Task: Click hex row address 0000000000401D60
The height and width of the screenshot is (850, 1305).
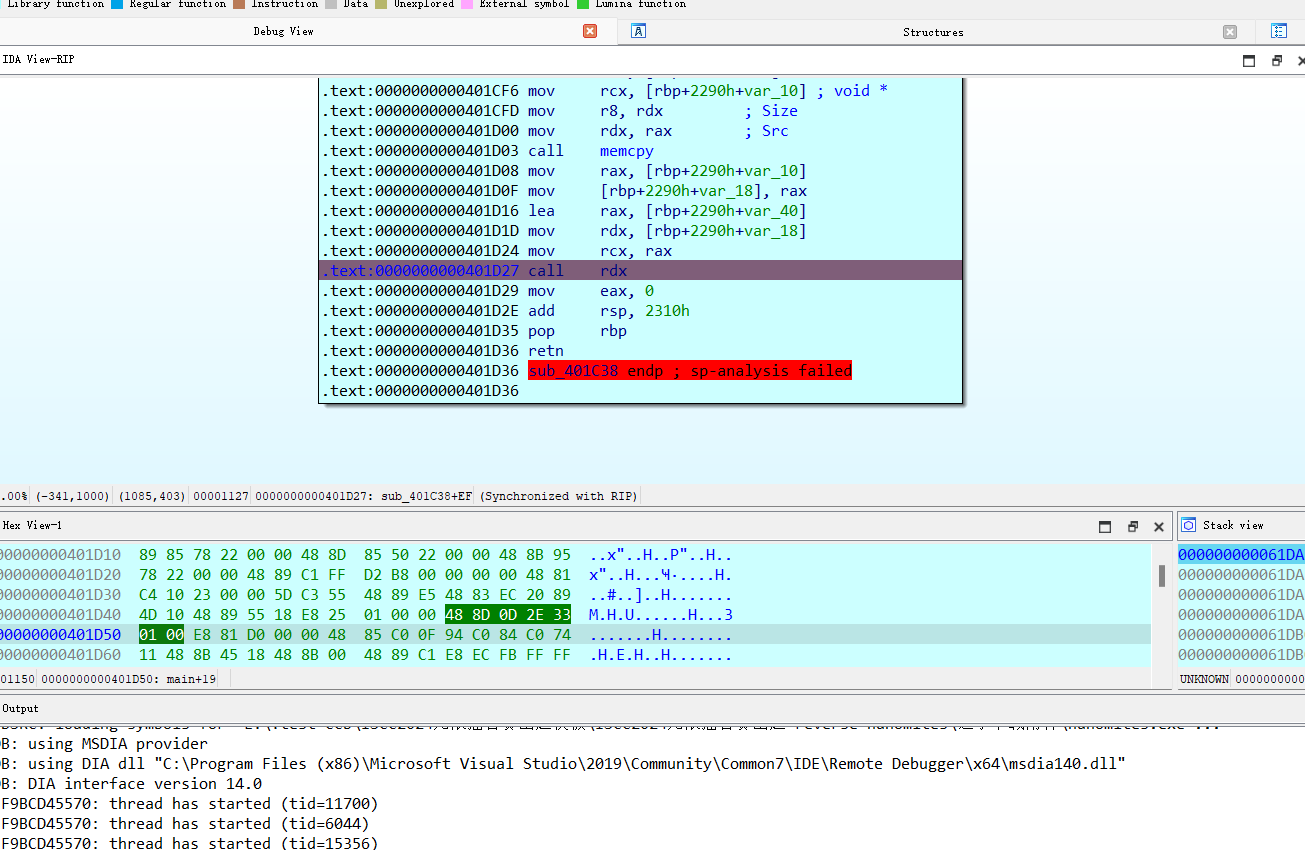Action: pyautogui.click(x=60, y=655)
